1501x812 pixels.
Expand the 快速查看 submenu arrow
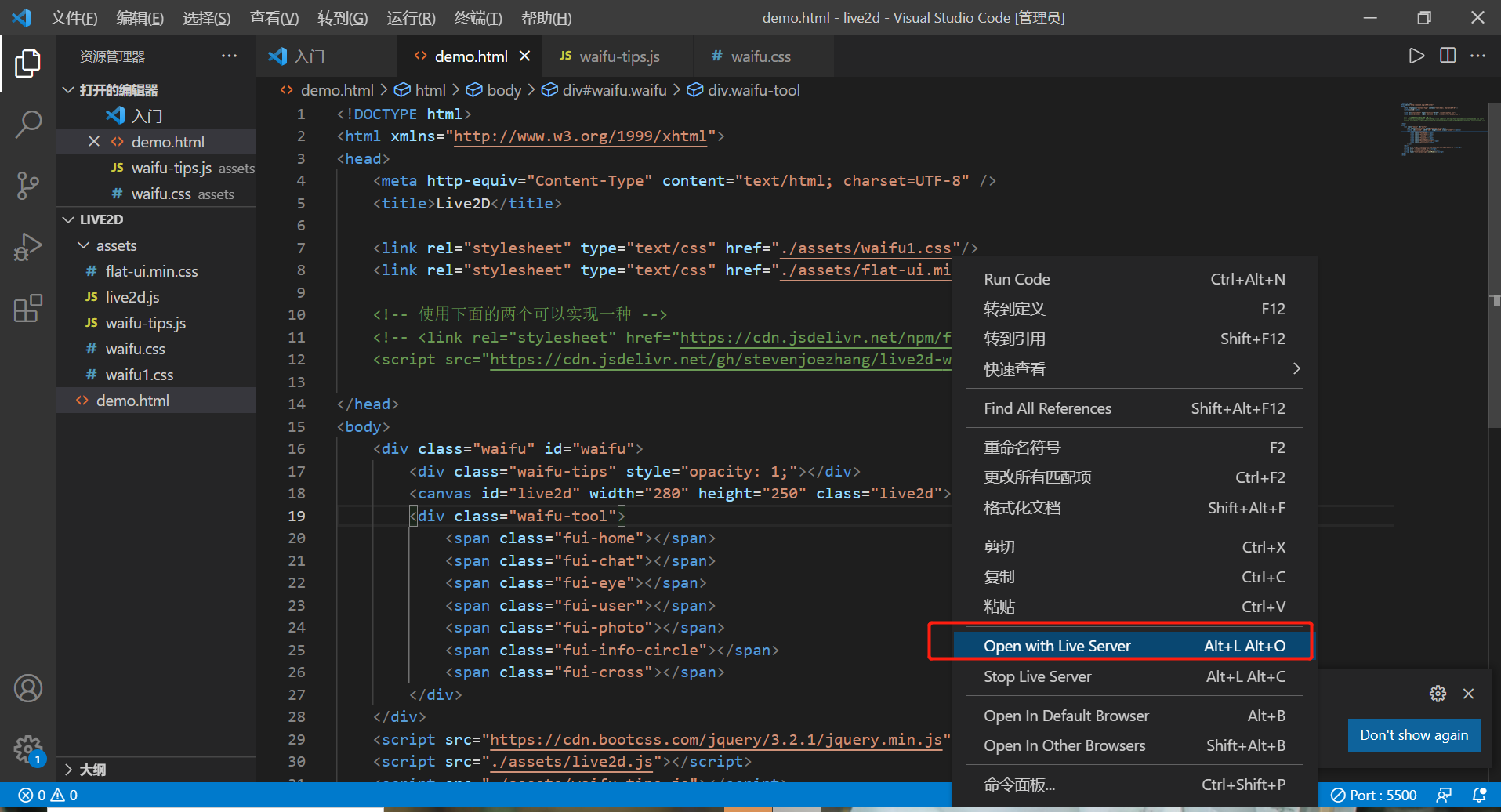(1296, 368)
